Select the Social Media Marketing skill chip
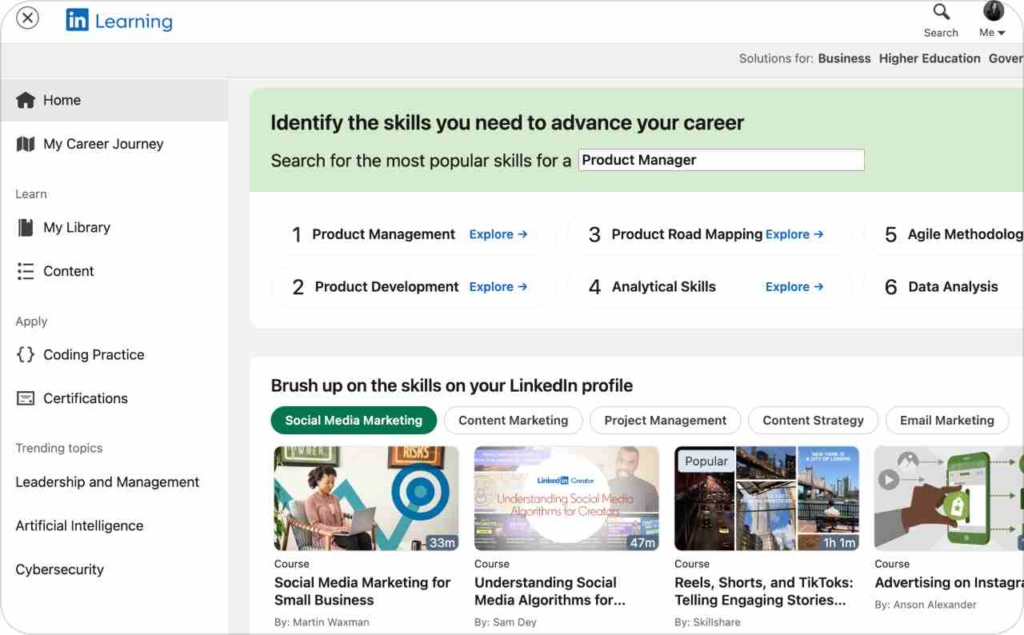The image size is (1024, 635). click(353, 420)
